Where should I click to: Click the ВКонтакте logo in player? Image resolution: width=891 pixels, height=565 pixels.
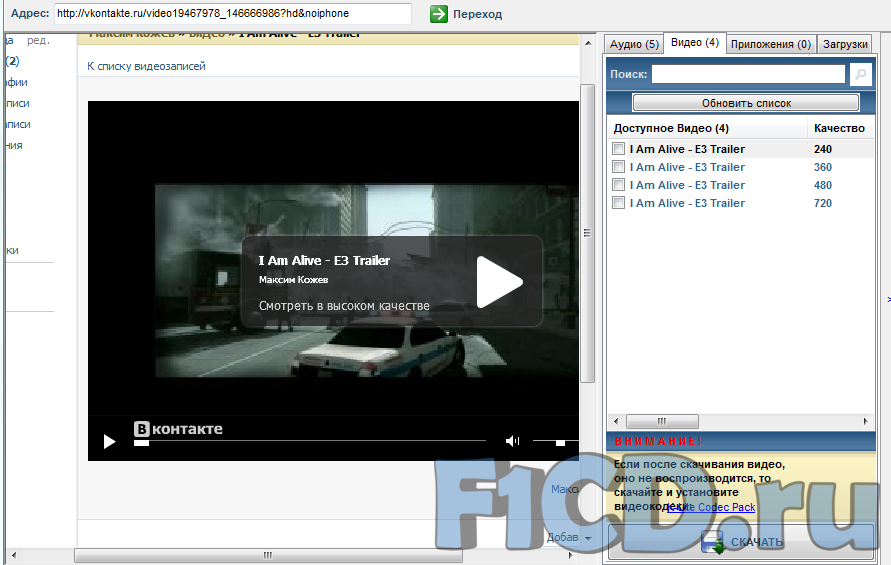tap(178, 429)
